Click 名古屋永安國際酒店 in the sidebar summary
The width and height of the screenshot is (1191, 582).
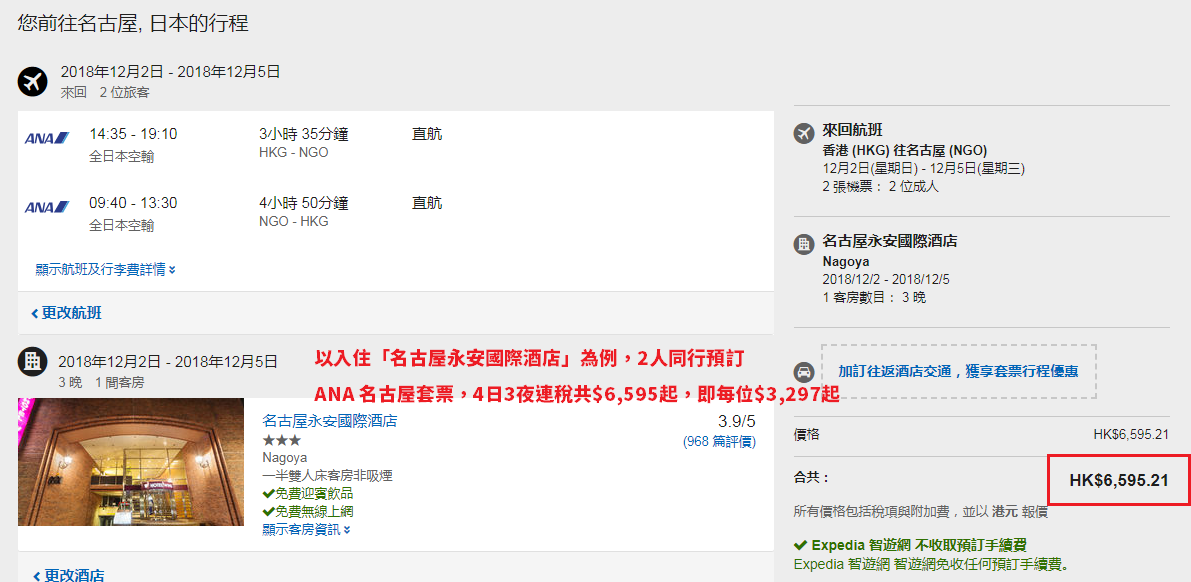click(x=889, y=242)
